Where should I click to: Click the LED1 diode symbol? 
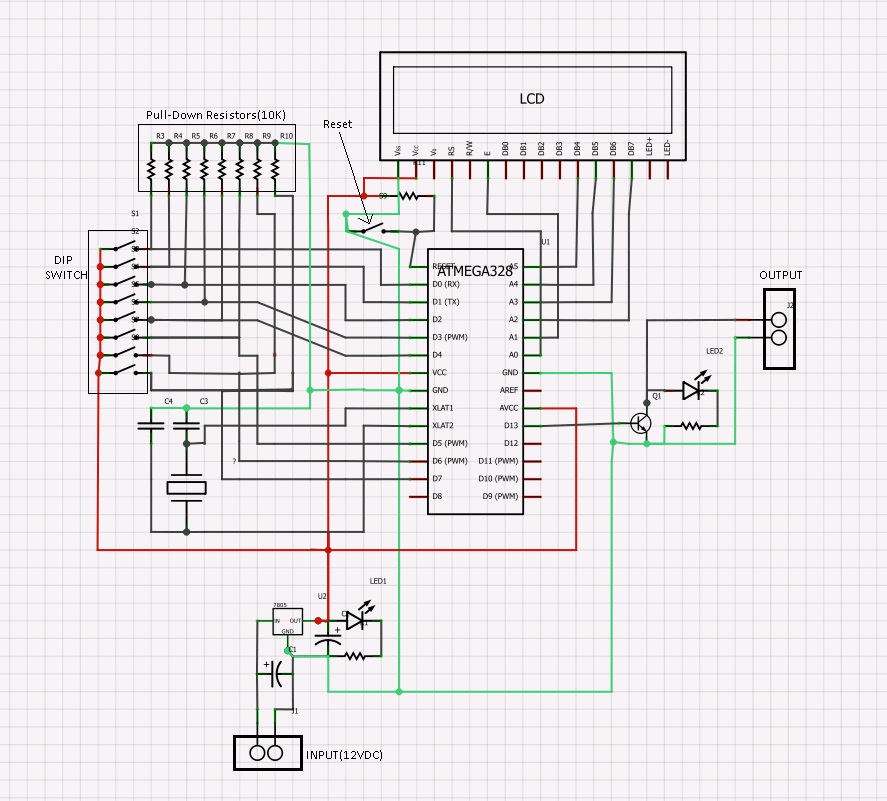355,620
